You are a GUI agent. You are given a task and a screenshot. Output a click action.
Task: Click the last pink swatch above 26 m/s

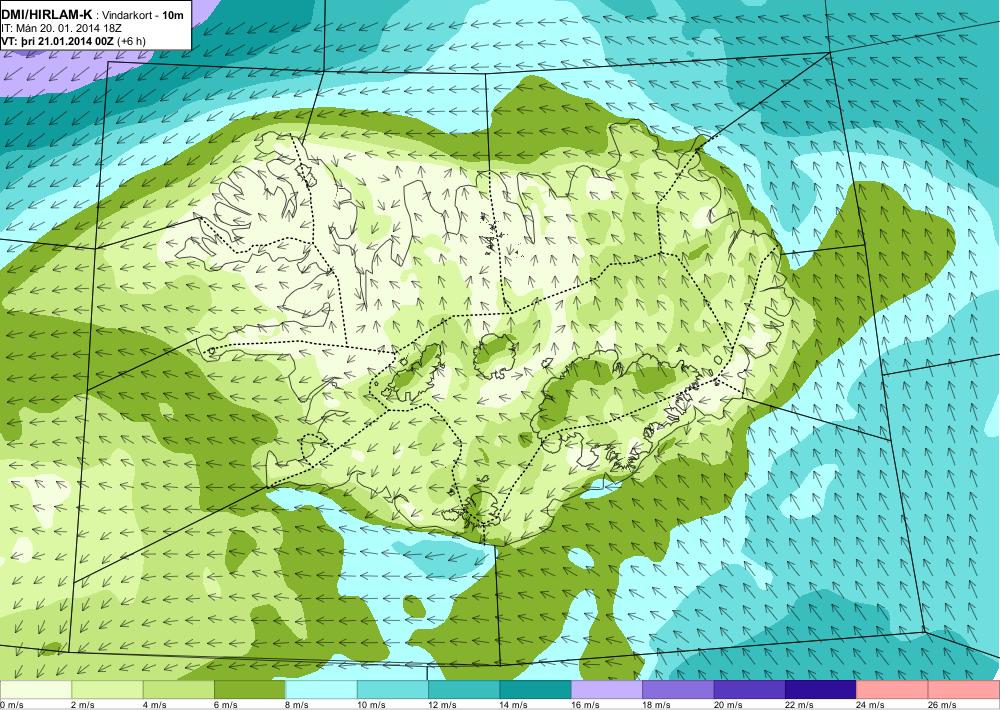tap(964, 690)
